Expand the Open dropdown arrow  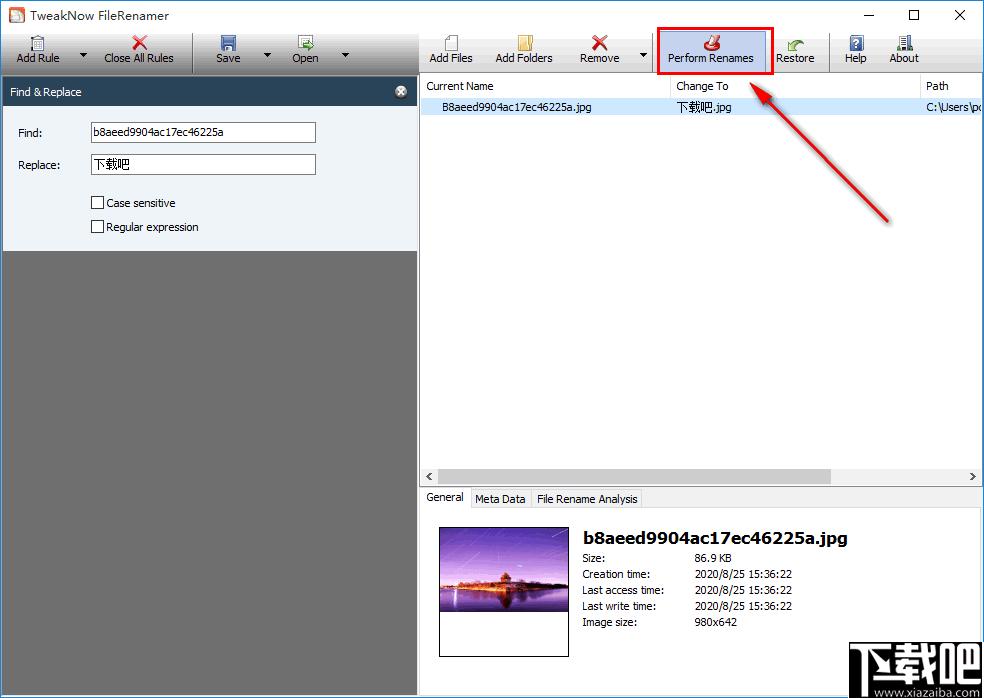345,55
